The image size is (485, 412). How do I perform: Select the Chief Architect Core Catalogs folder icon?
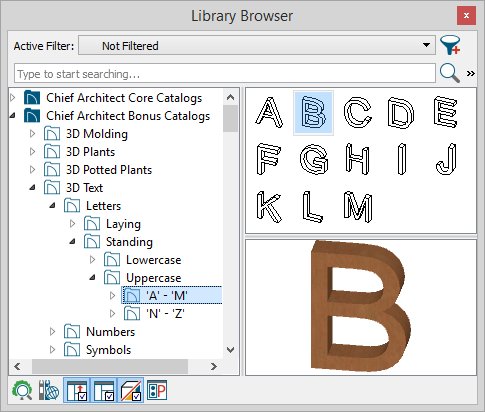pyautogui.click(x=32, y=98)
